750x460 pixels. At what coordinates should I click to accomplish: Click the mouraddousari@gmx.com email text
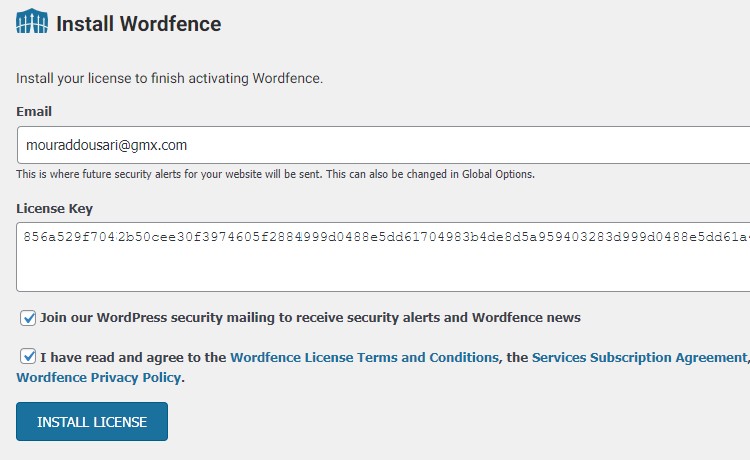106,145
